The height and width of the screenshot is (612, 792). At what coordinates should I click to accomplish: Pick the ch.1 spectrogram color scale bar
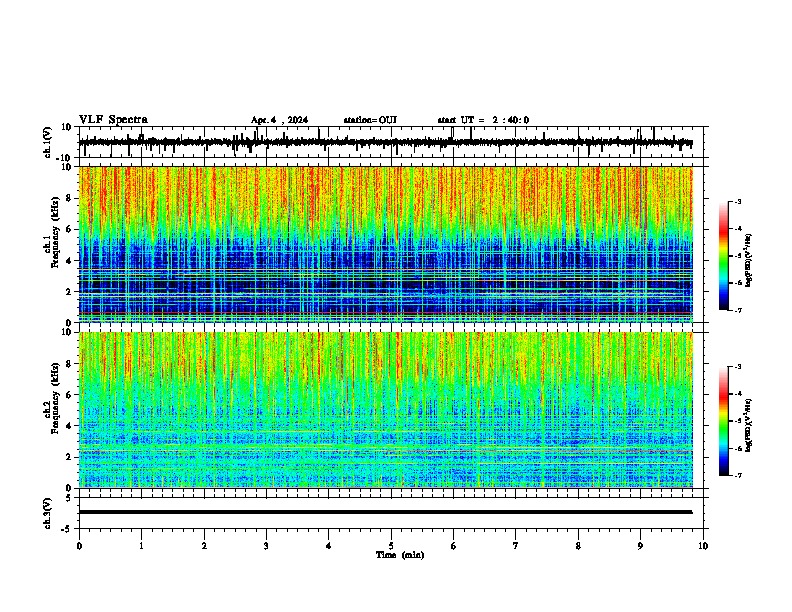pyautogui.click(x=724, y=256)
